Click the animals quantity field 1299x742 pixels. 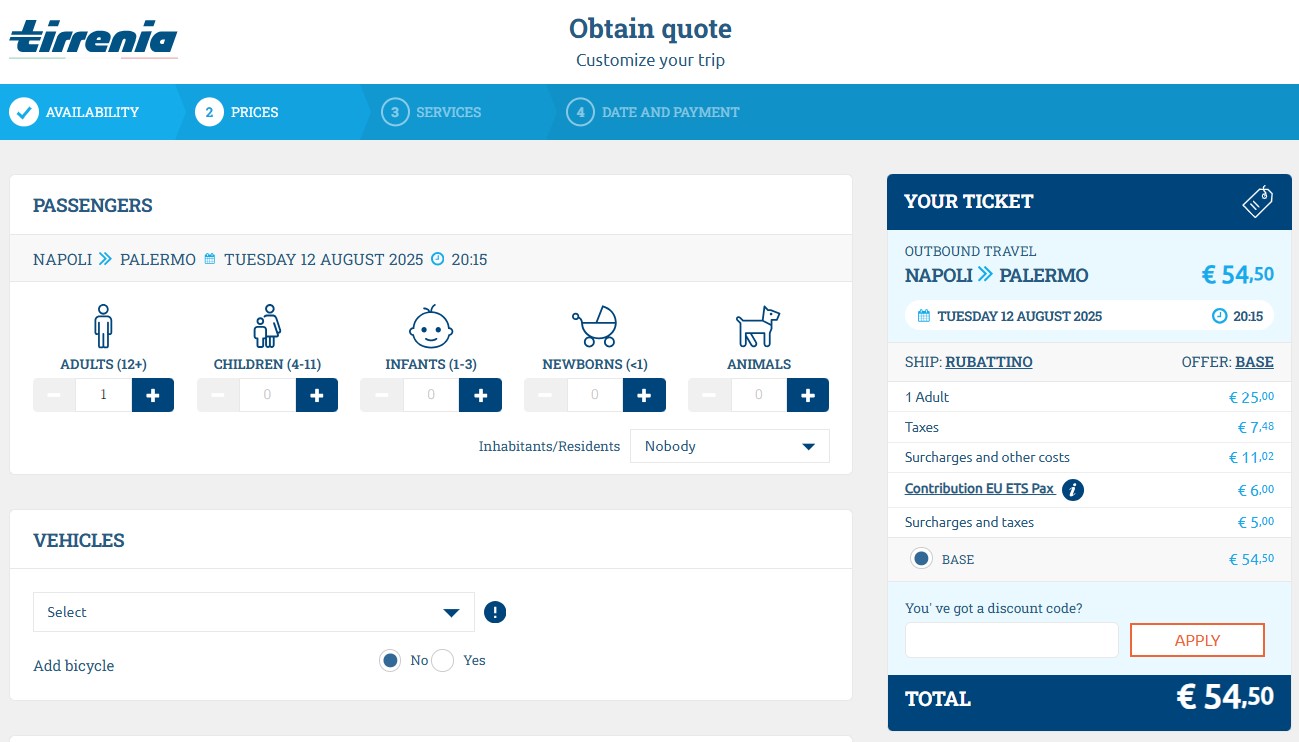pyautogui.click(x=759, y=395)
